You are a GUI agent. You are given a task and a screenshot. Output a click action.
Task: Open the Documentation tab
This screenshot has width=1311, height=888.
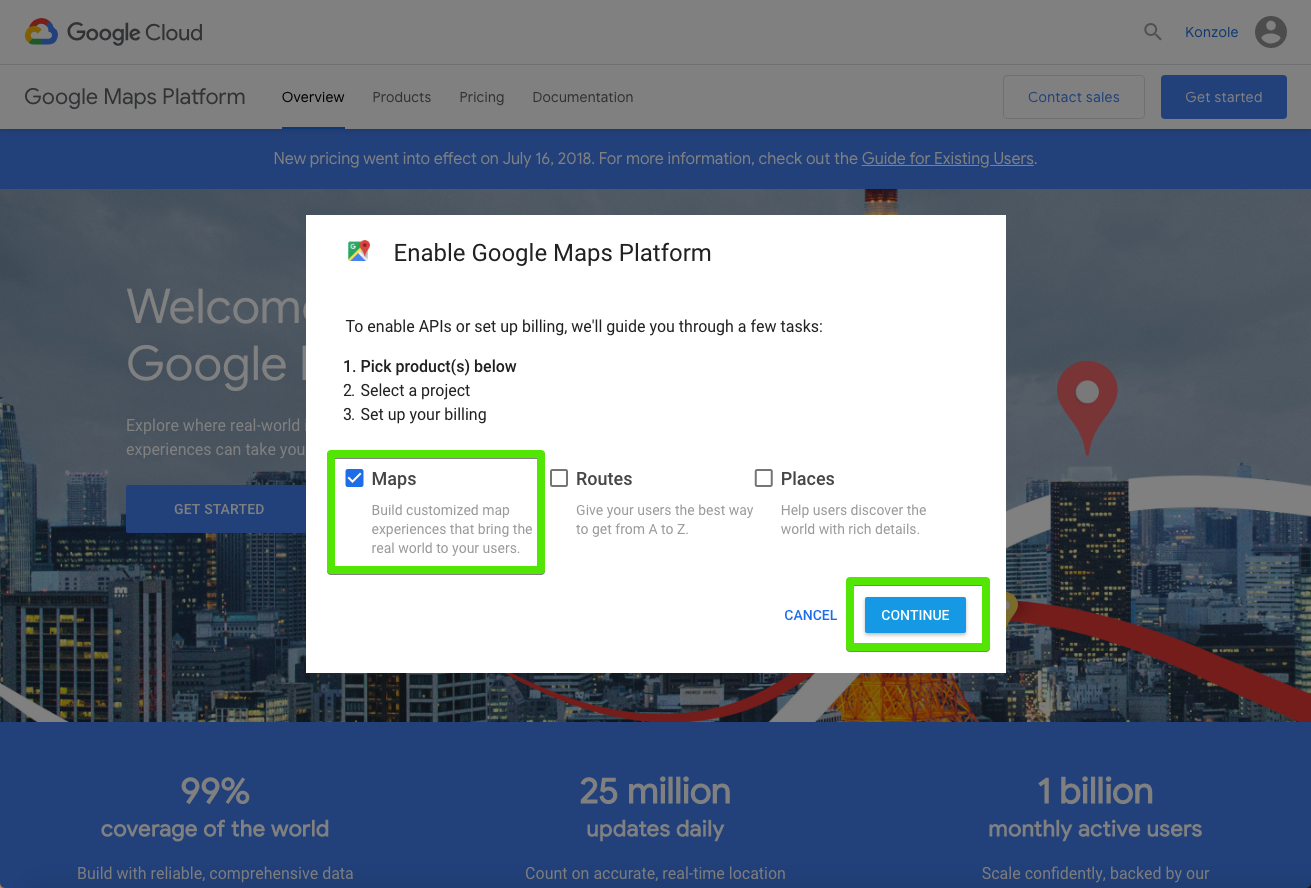583,97
